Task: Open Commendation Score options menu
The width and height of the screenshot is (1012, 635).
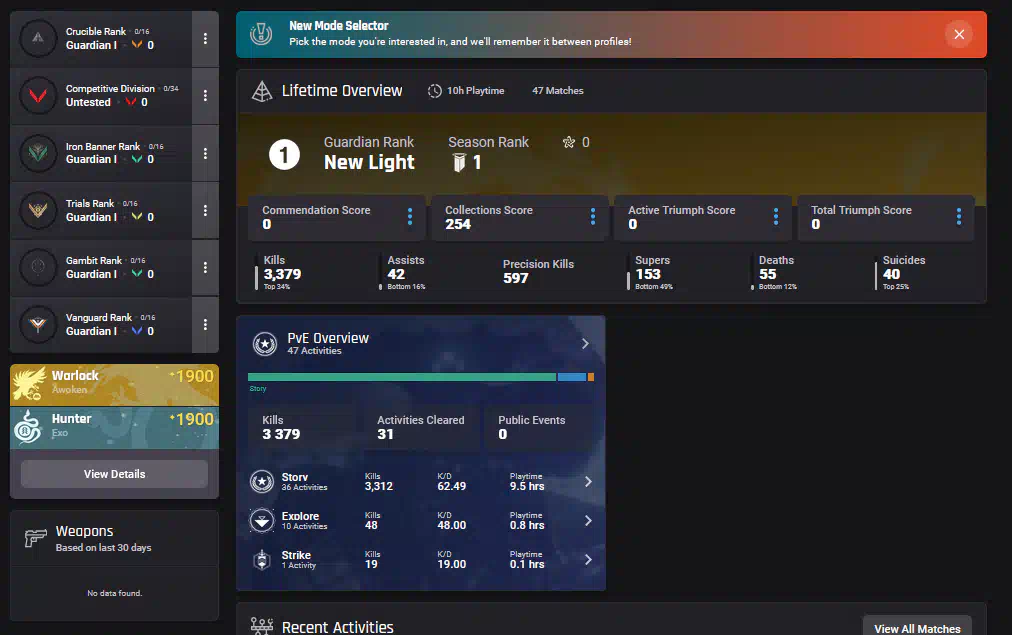Action: [x=410, y=217]
